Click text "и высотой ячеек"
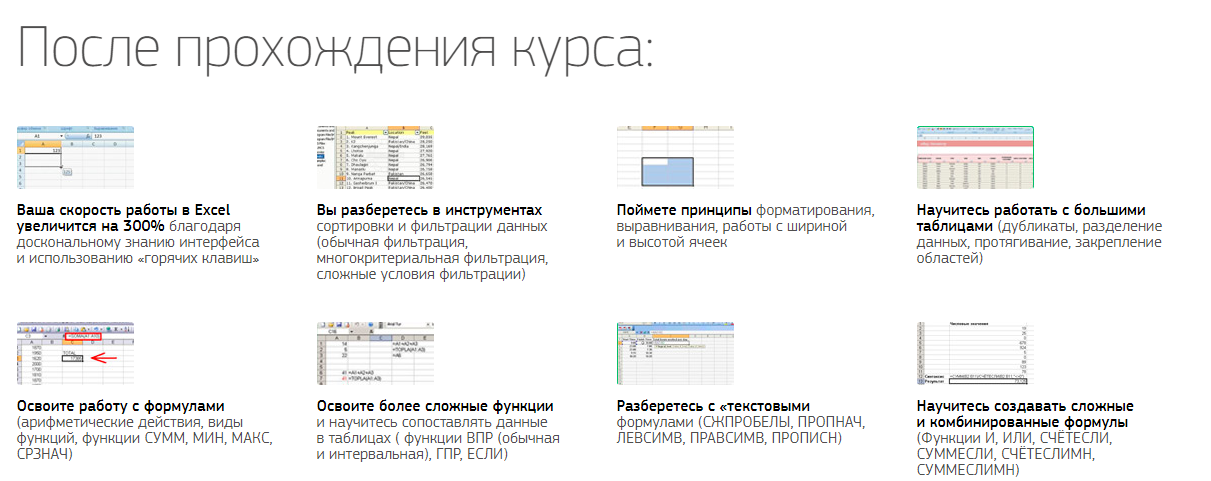The height and width of the screenshot is (481, 1211). coord(672,242)
